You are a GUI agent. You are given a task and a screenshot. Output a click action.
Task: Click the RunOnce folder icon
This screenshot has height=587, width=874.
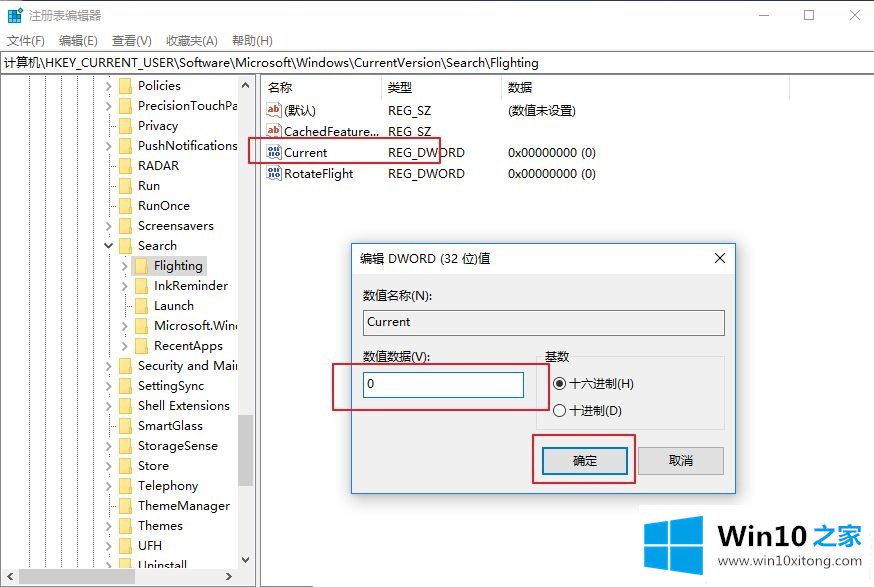(x=126, y=206)
